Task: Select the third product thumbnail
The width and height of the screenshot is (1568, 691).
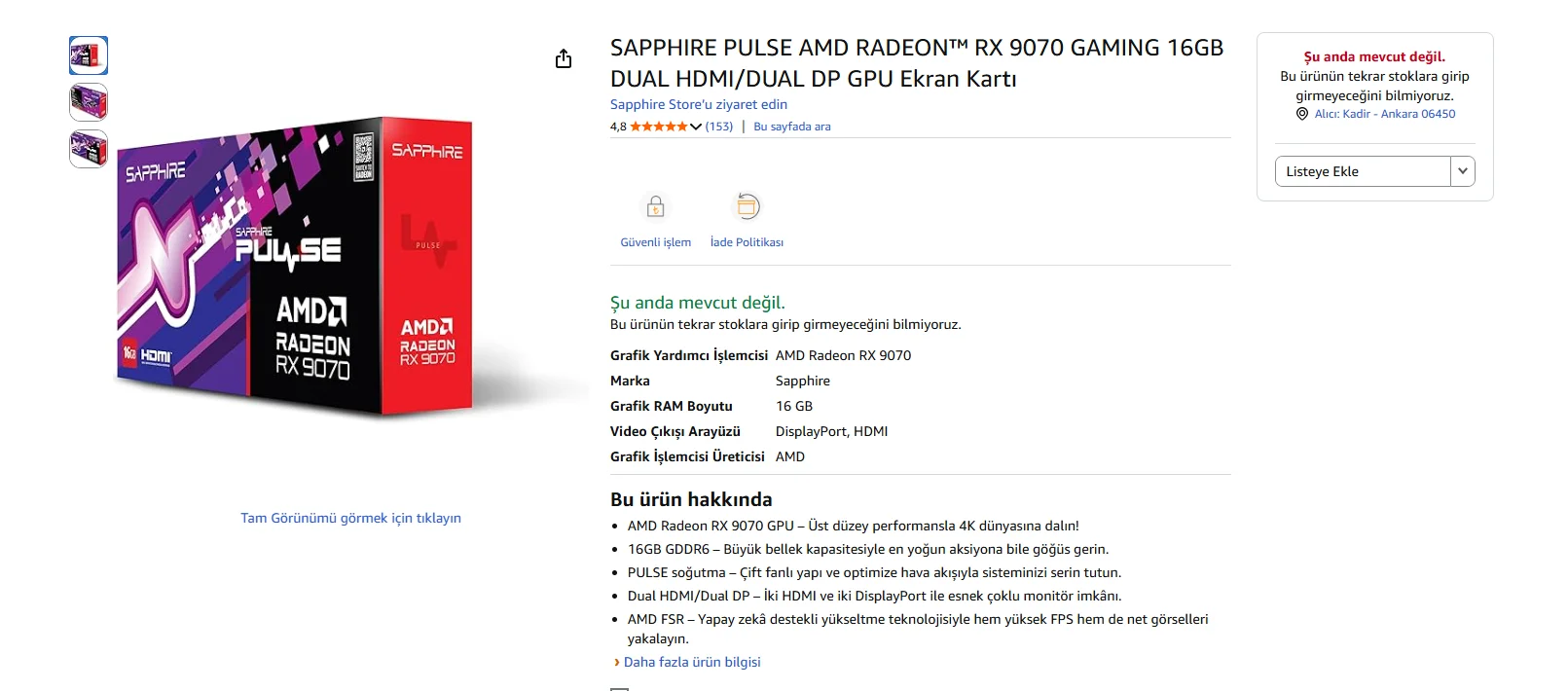Action: [89, 149]
